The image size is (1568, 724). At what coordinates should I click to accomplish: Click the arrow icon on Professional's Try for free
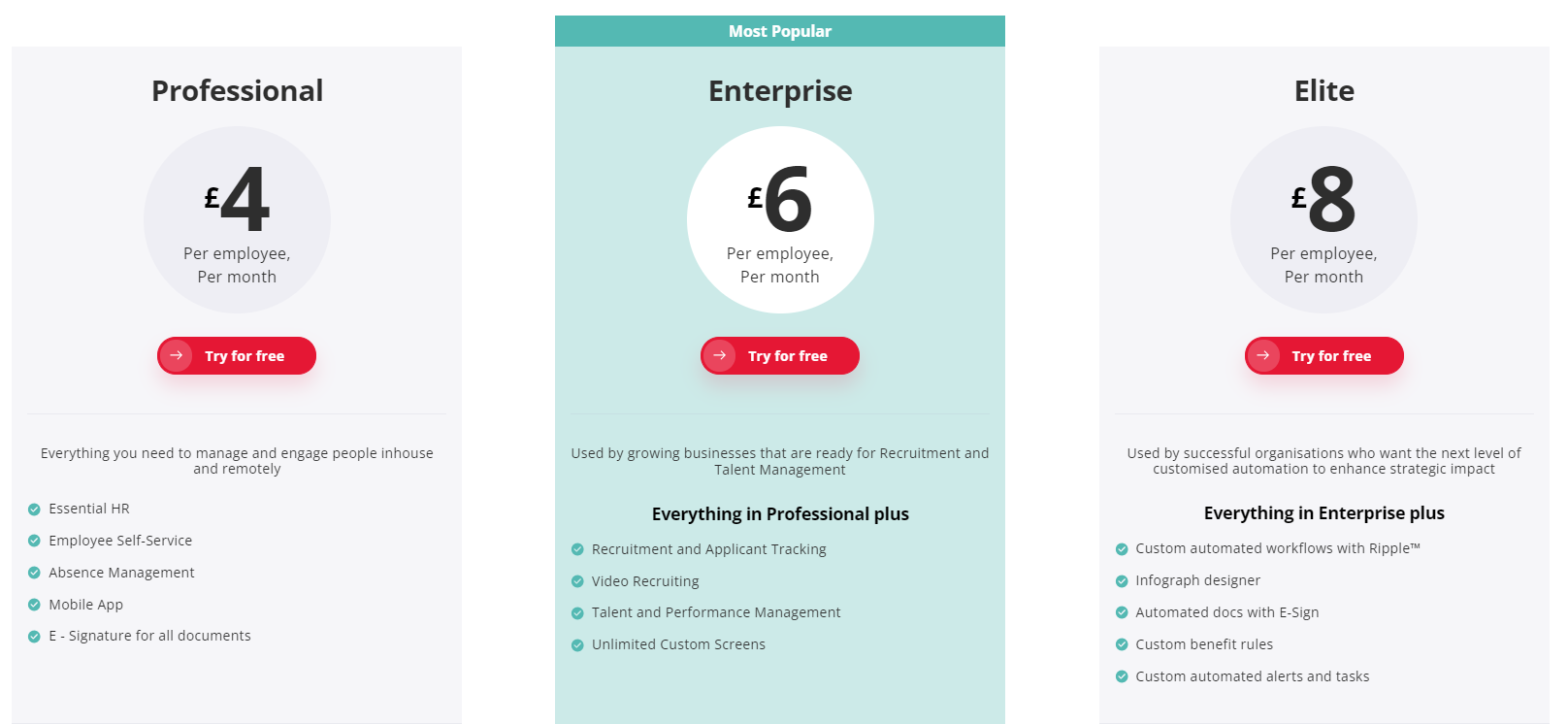pyautogui.click(x=177, y=355)
